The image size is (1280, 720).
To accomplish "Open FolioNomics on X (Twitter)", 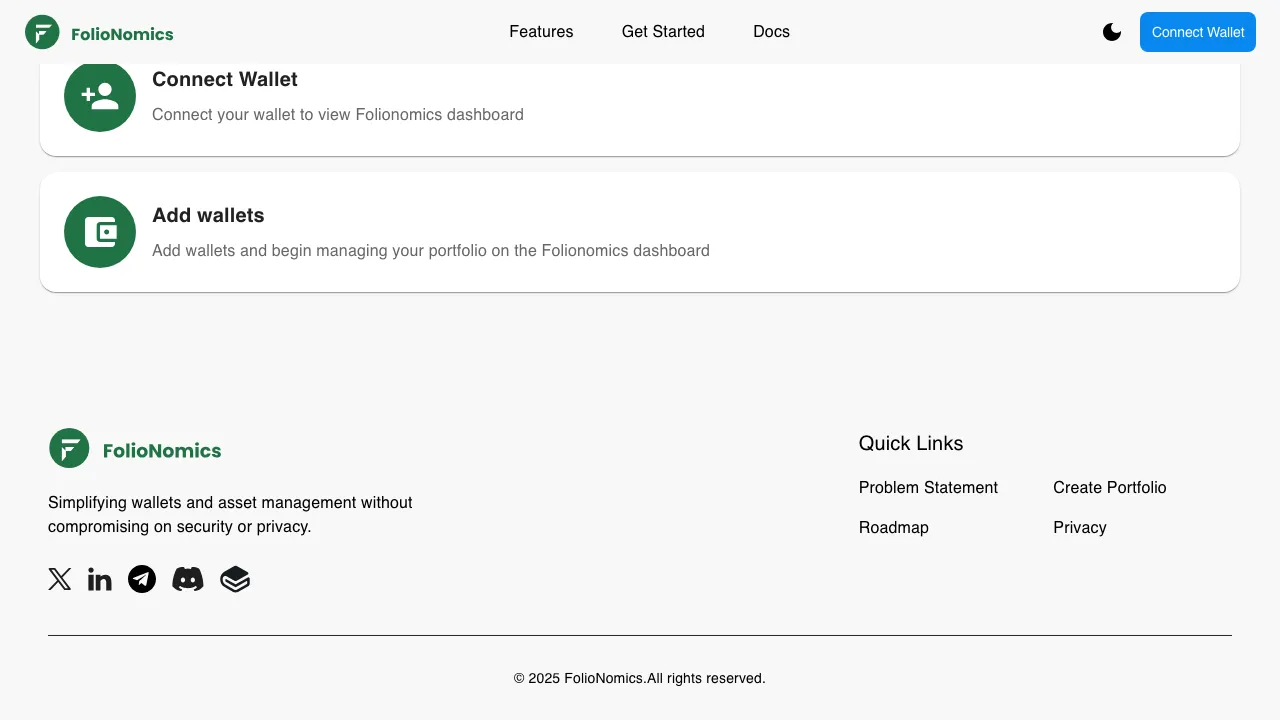I will pos(60,579).
